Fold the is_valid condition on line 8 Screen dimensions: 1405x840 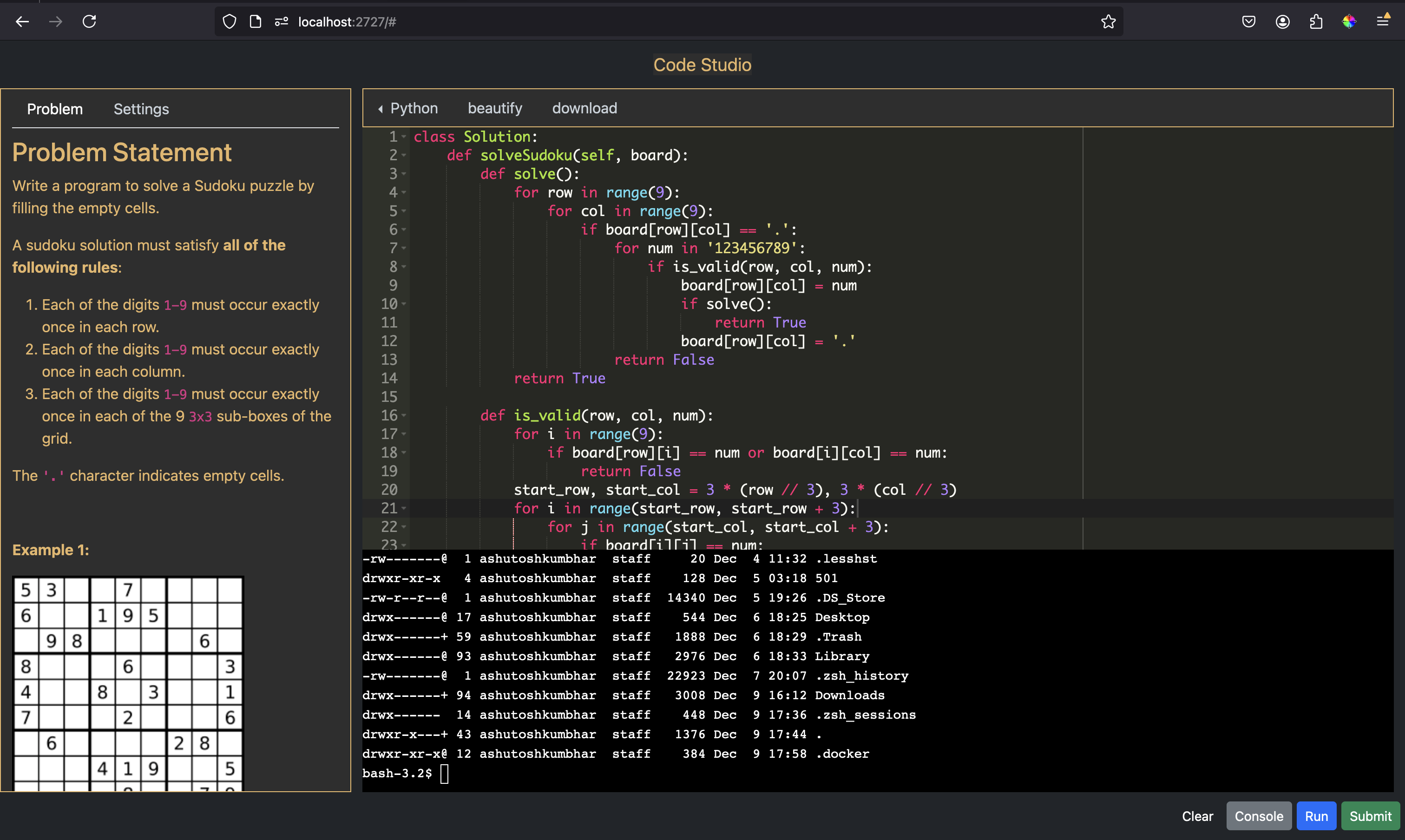tap(404, 267)
